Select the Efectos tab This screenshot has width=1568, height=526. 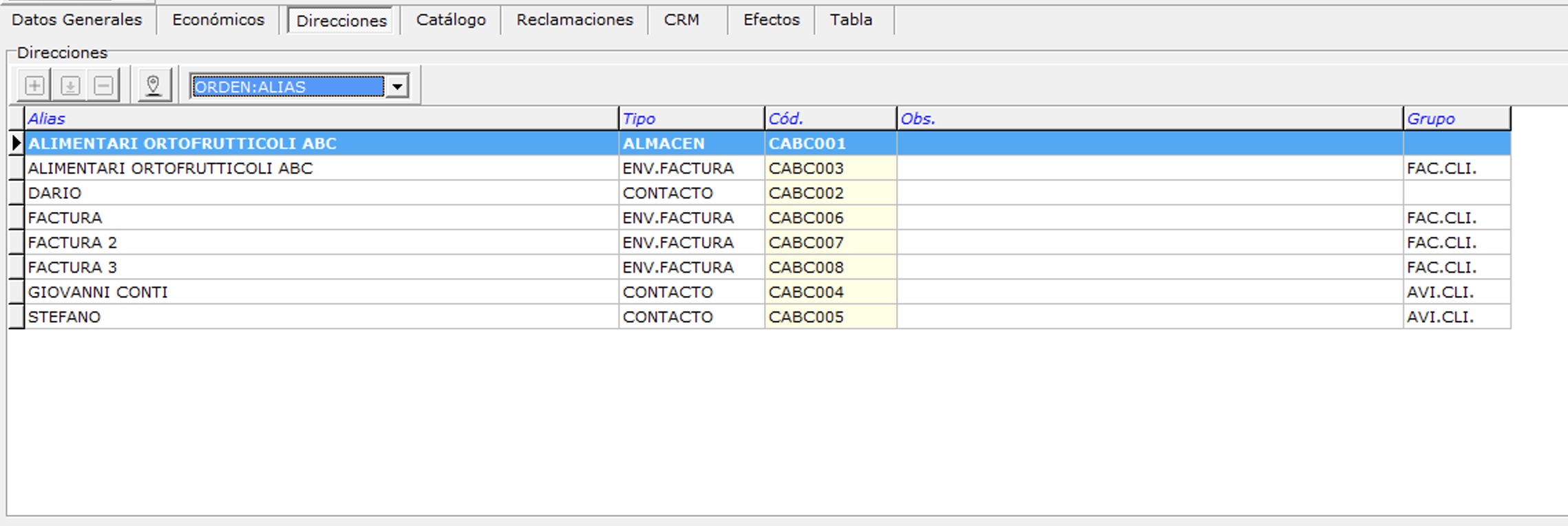(x=771, y=20)
